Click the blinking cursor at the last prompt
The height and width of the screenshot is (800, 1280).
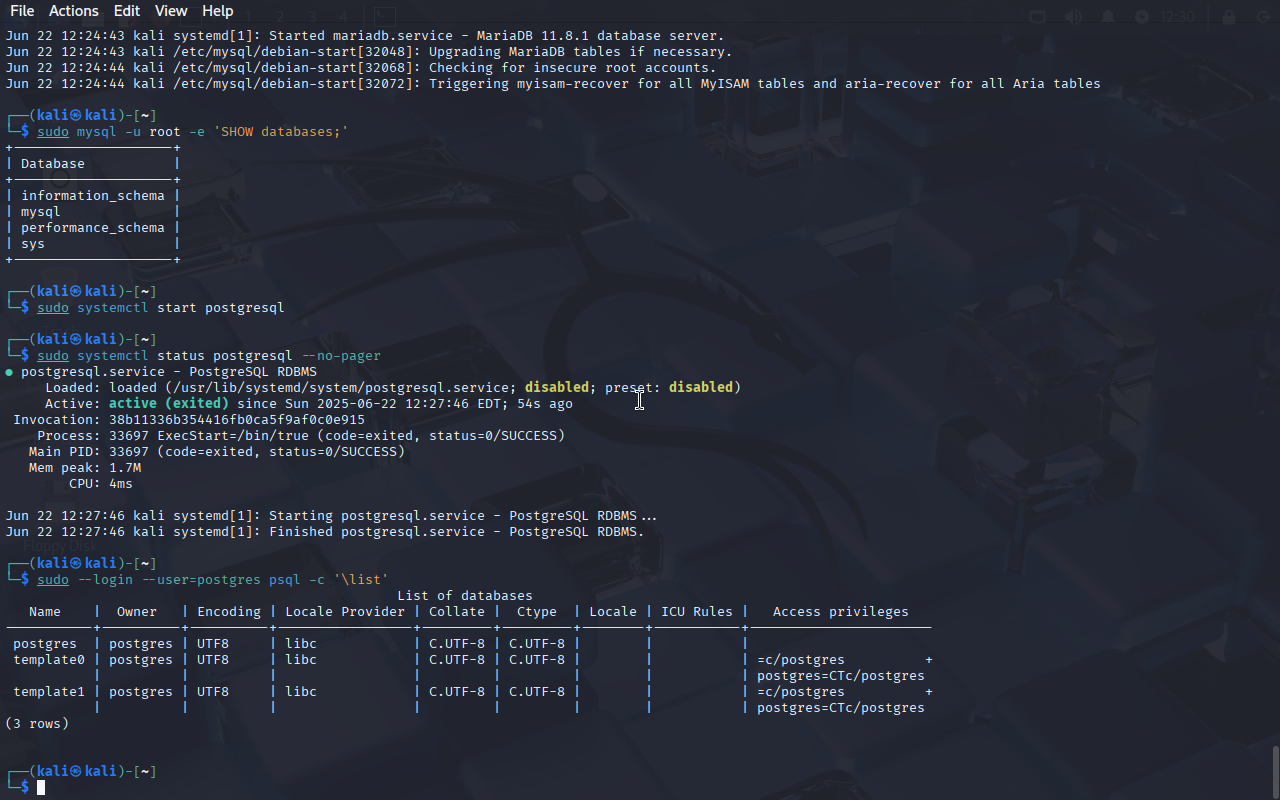point(41,788)
